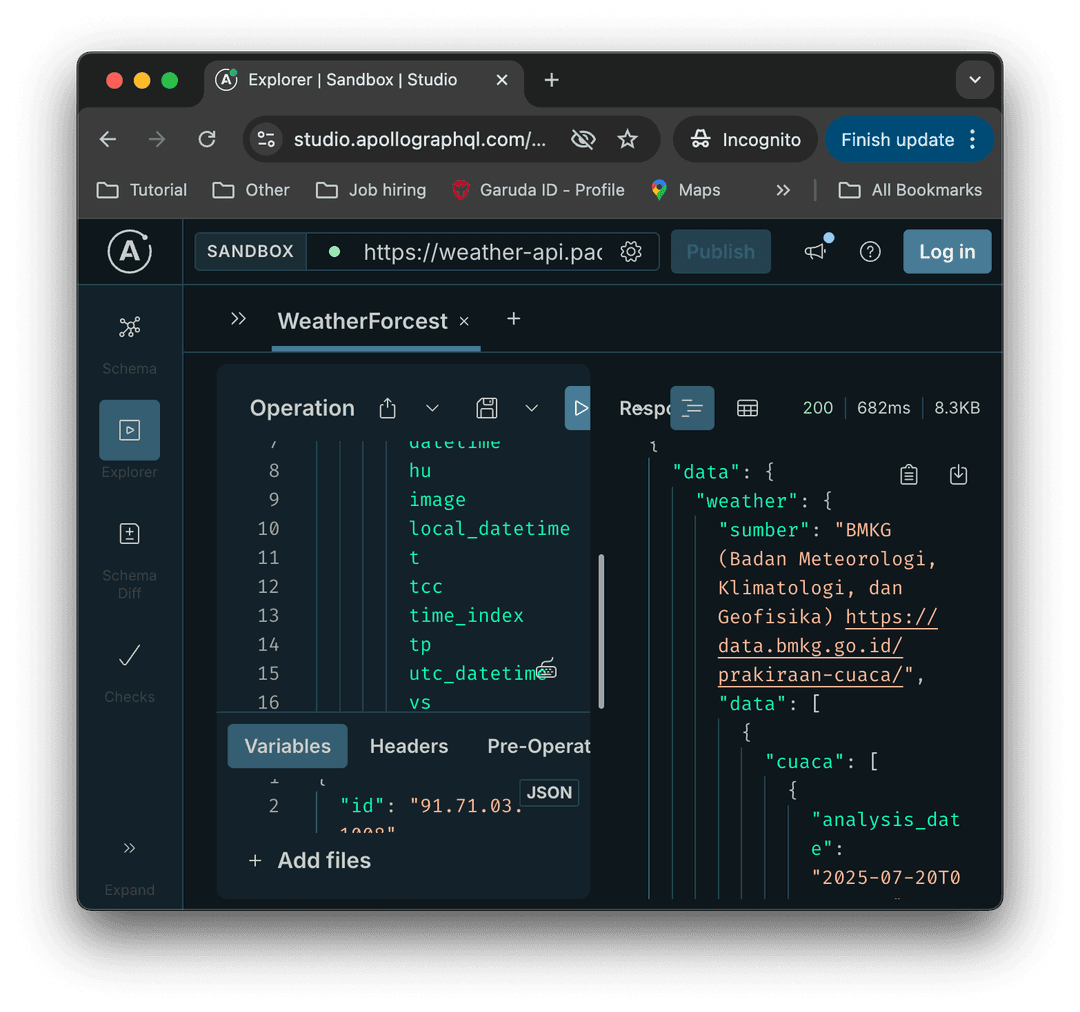Select the WeatherForcest operation tab

362,321
